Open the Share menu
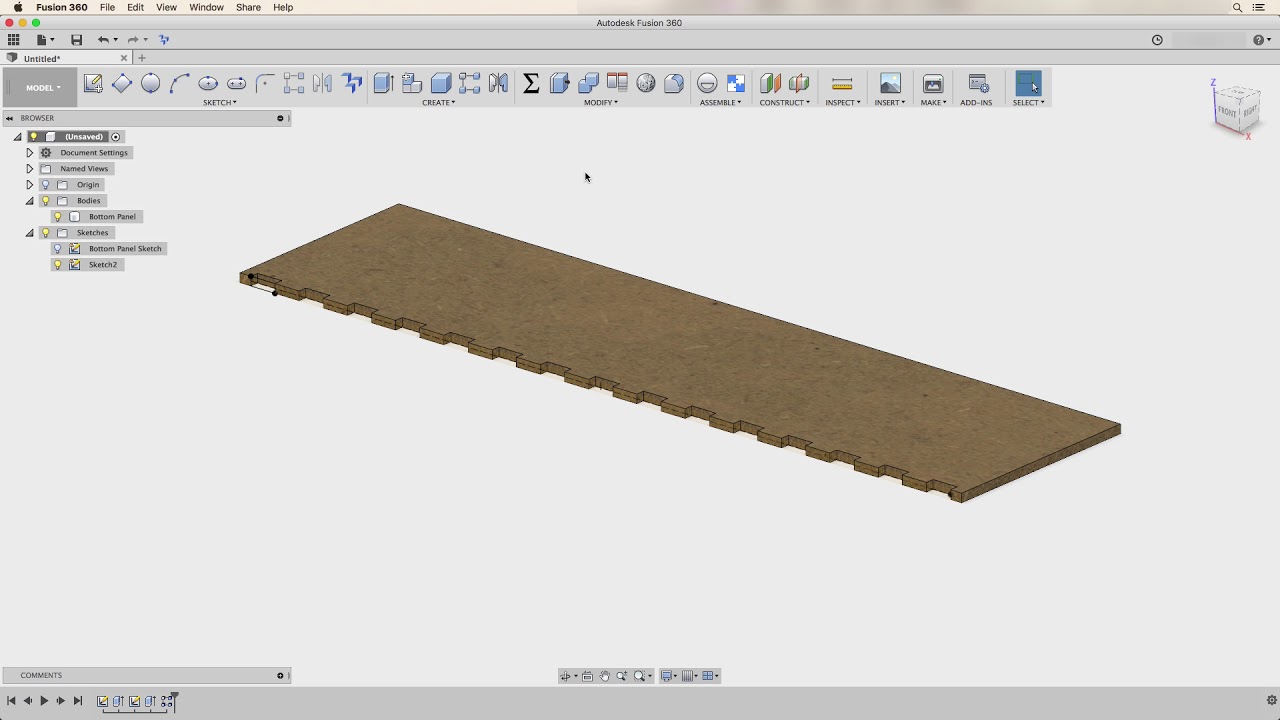Viewport: 1280px width, 720px height. click(248, 7)
